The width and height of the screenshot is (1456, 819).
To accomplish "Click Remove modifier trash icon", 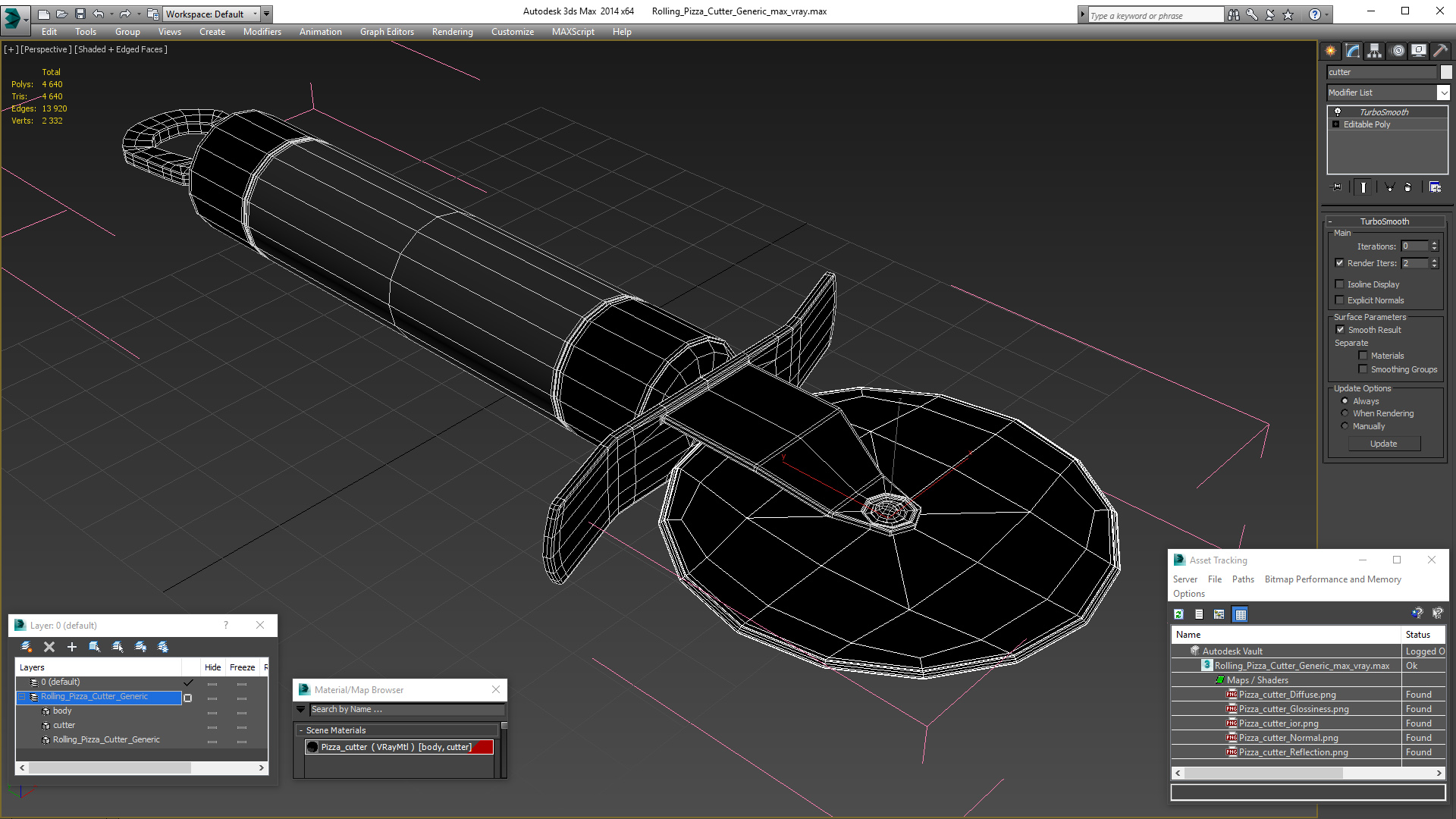I will (x=1408, y=187).
